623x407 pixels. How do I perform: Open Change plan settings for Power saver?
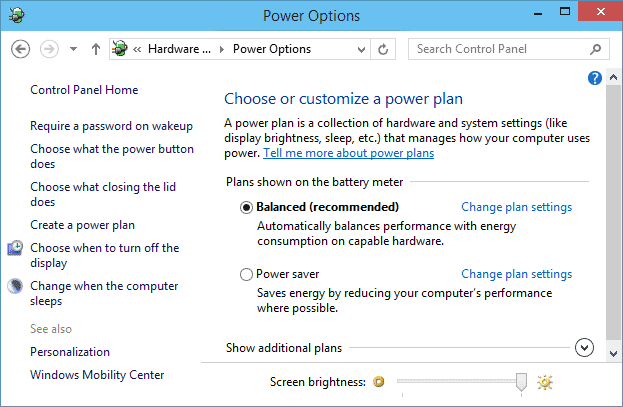click(x=517, y=274)
